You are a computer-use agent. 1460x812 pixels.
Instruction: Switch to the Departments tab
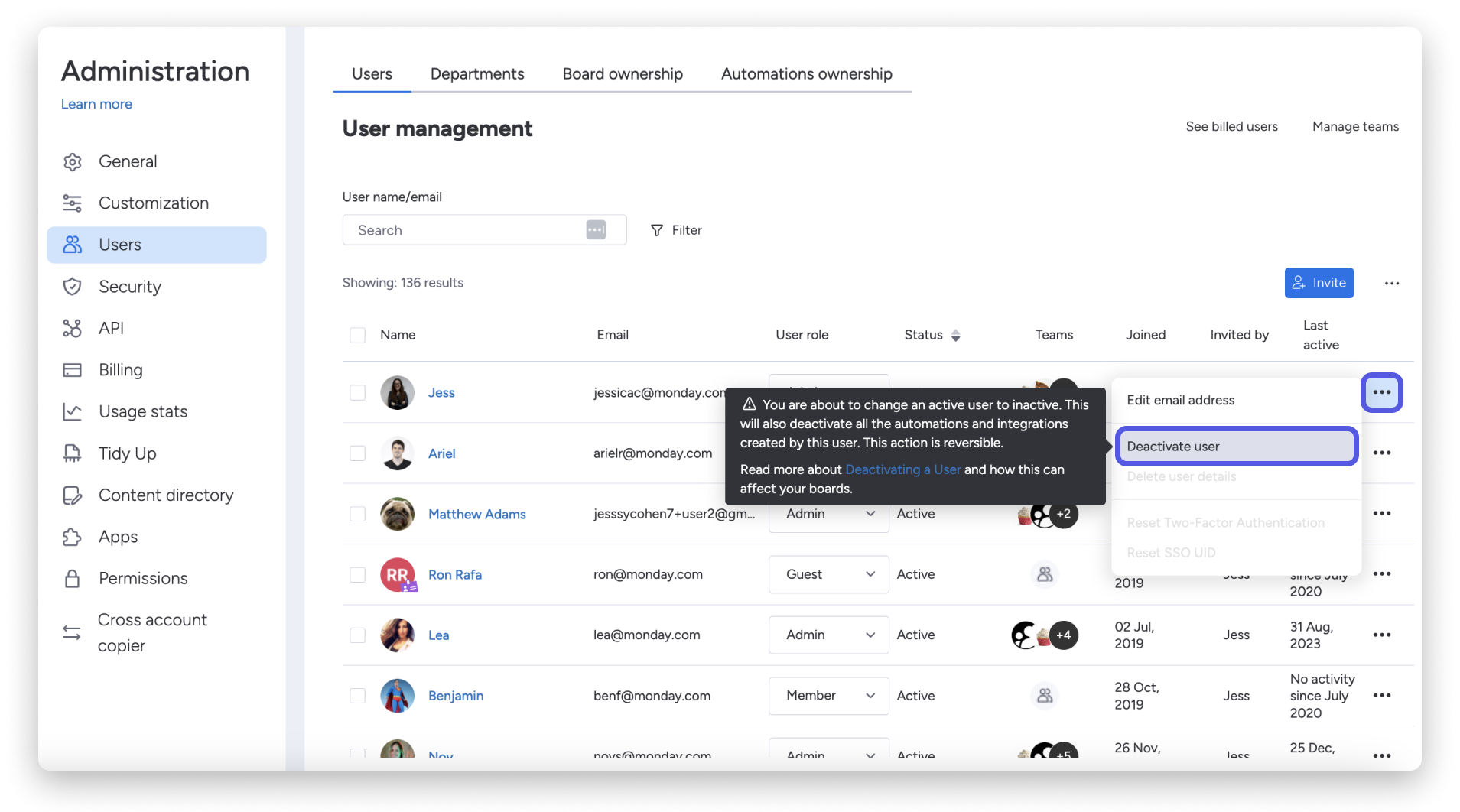point(477,74)
